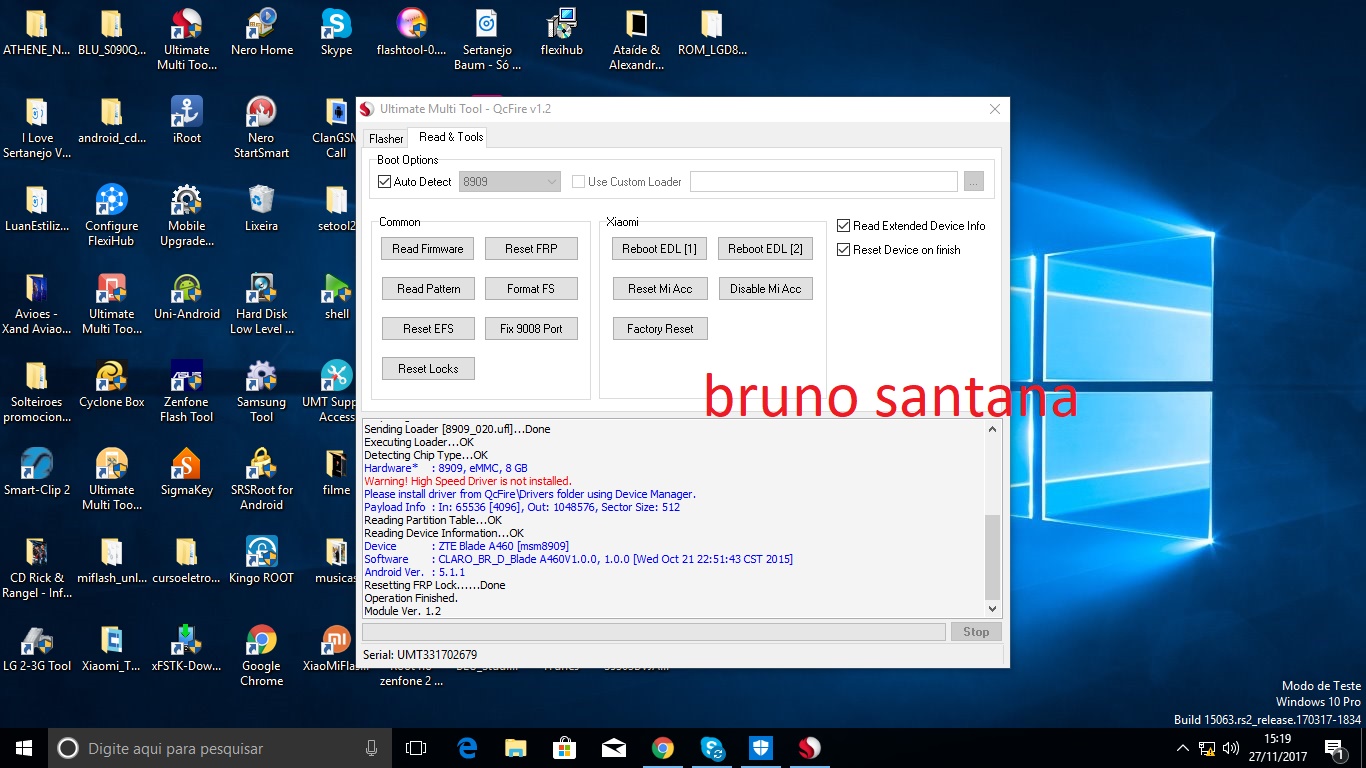Click the Disable Mi Acc button

[x=766, y=289]
